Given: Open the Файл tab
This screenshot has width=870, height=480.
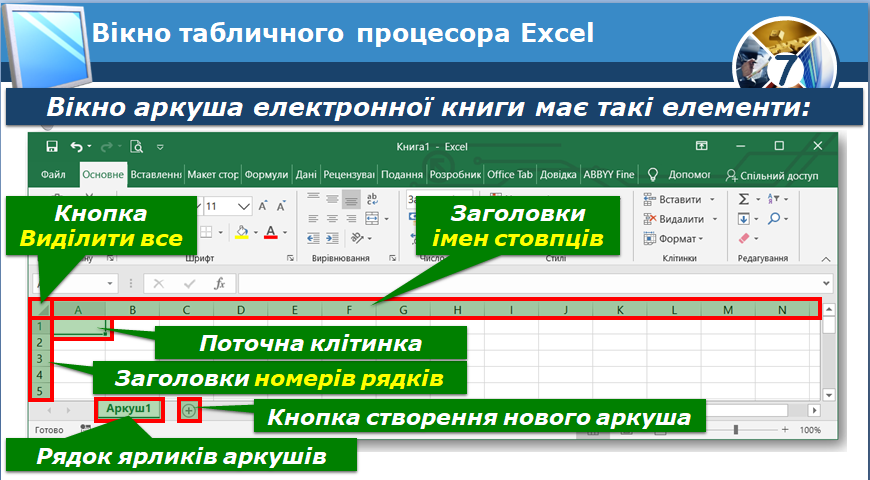Looking at the screenshot, I should click(53, 175).
